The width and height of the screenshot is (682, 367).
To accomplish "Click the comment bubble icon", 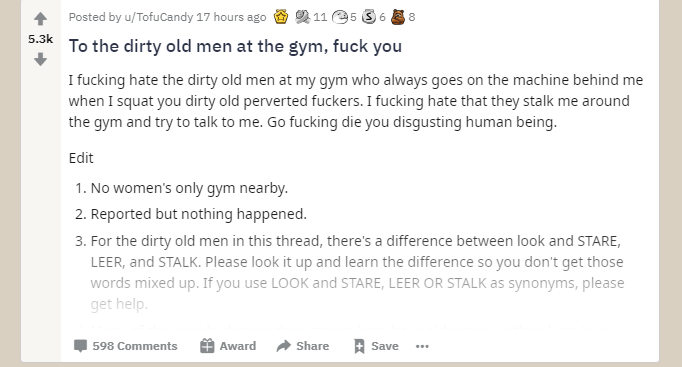I will point(80,346).
